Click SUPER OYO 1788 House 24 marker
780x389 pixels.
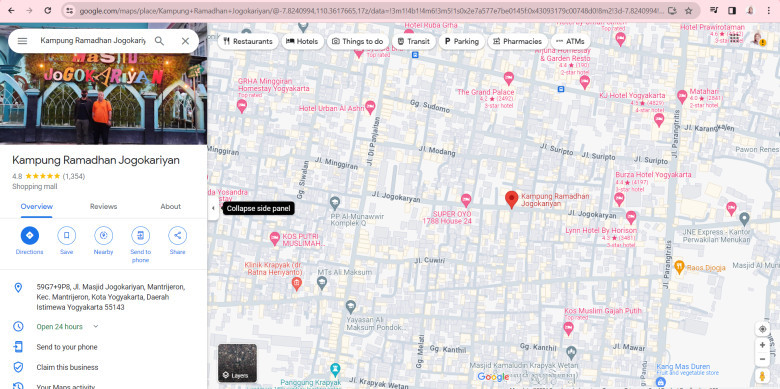tap(466, 200)
